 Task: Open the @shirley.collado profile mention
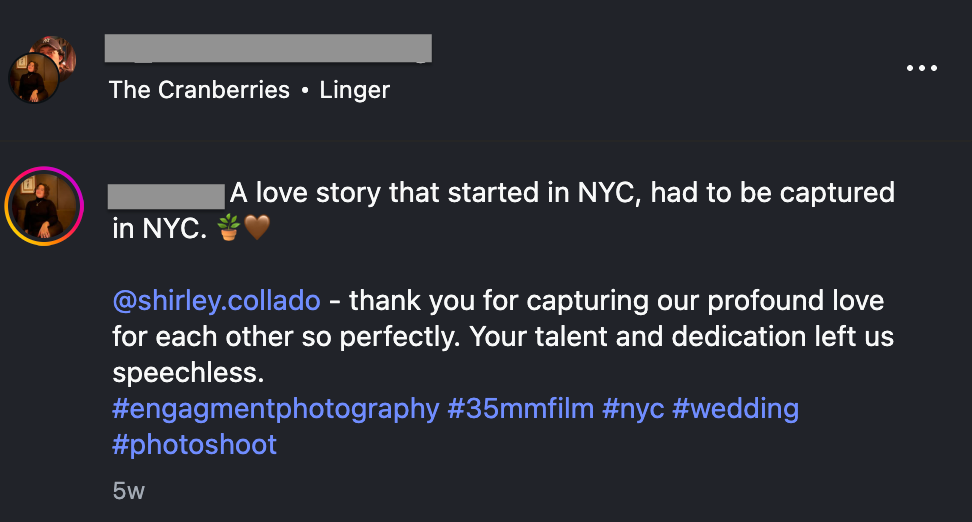(x=217, y=301)
